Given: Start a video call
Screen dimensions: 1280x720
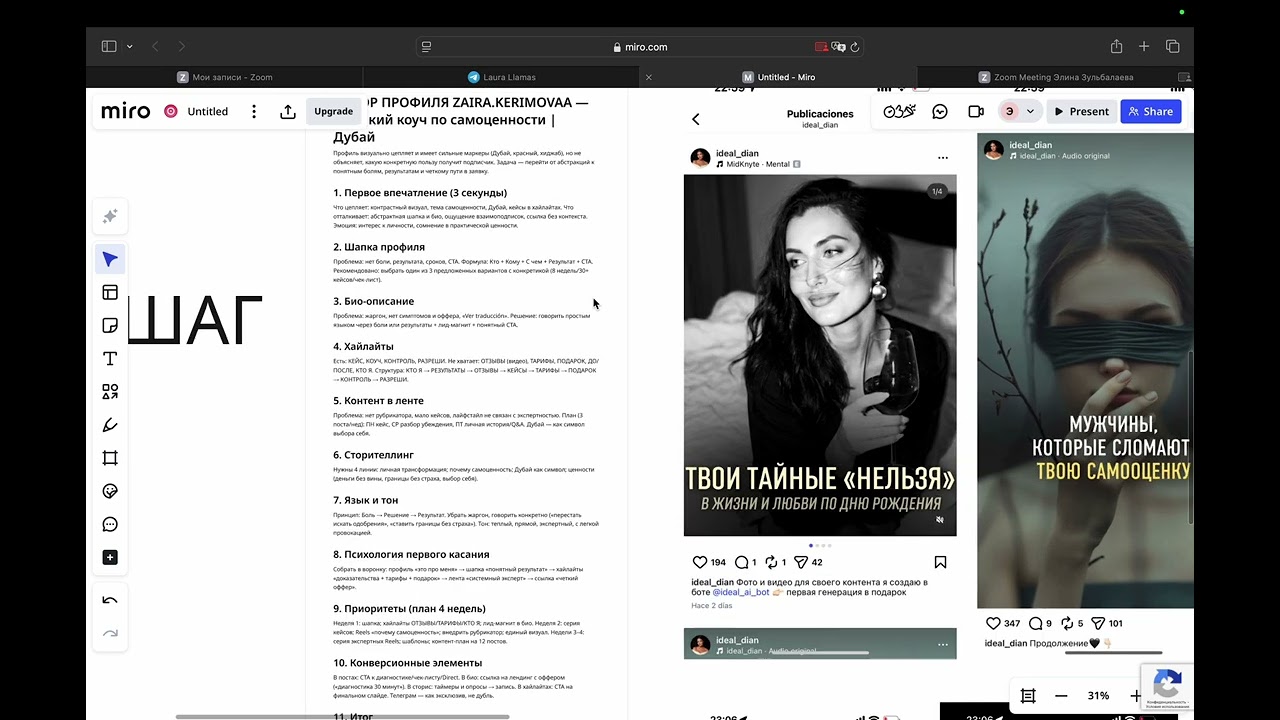Looking at the screenshot, I should coord(976,111).
